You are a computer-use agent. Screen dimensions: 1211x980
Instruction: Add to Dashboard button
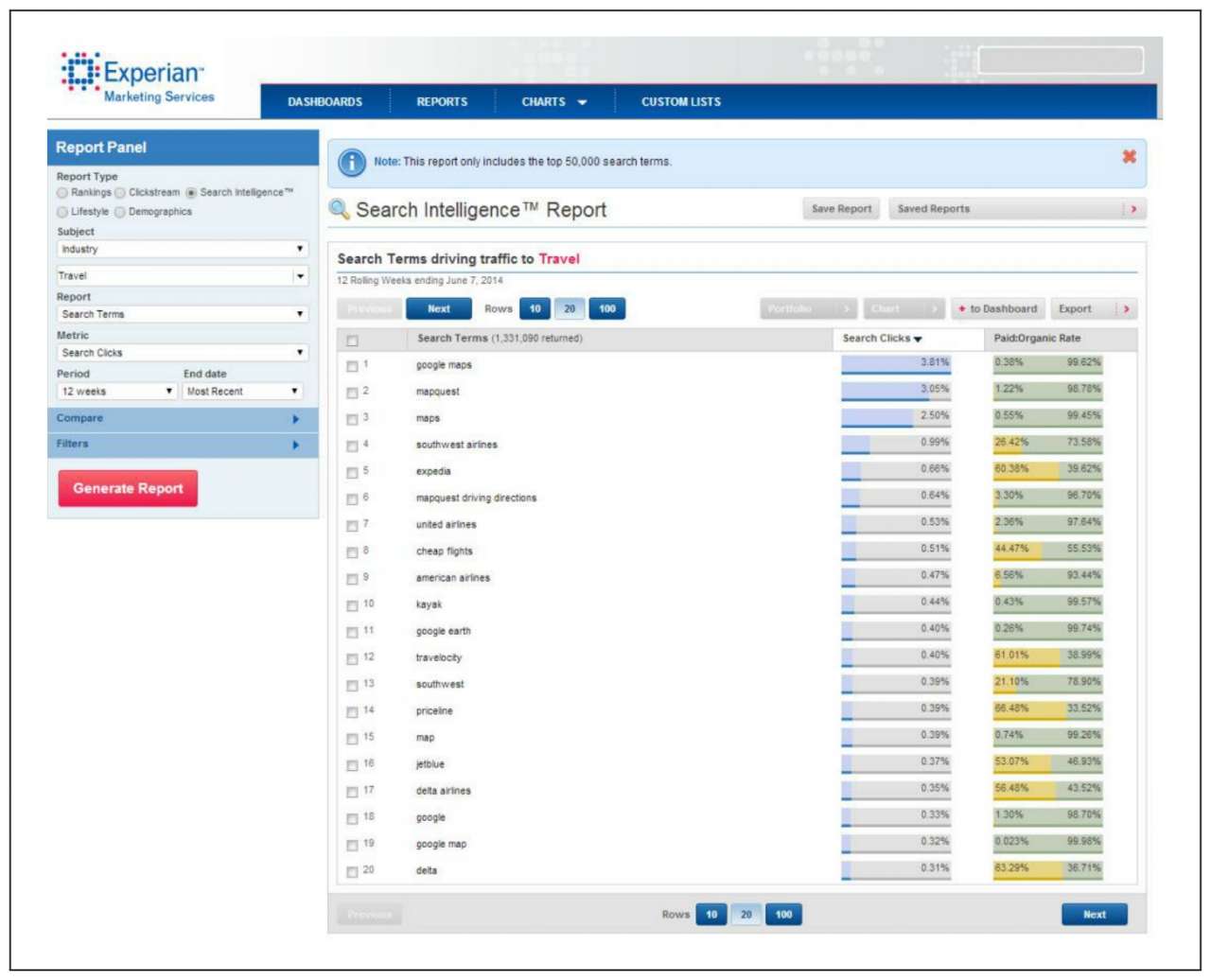pos(997,309)
